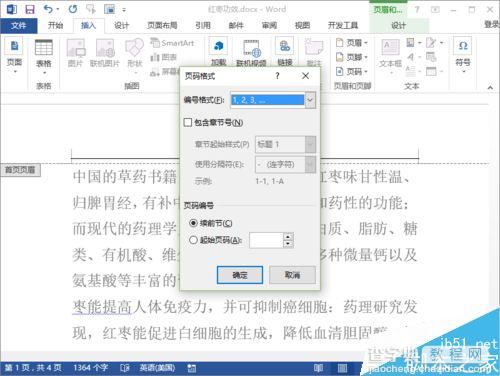
Task: Switch to read mode view in status bar
Action: tap(318, 368)
